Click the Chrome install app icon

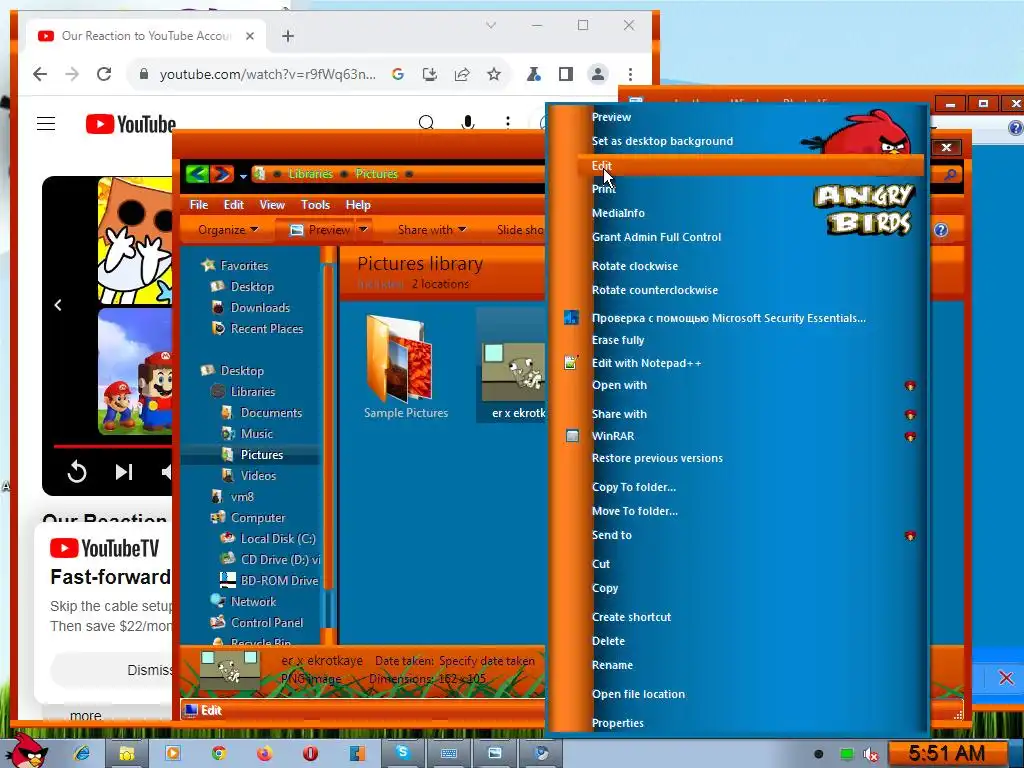pos(430,74)
